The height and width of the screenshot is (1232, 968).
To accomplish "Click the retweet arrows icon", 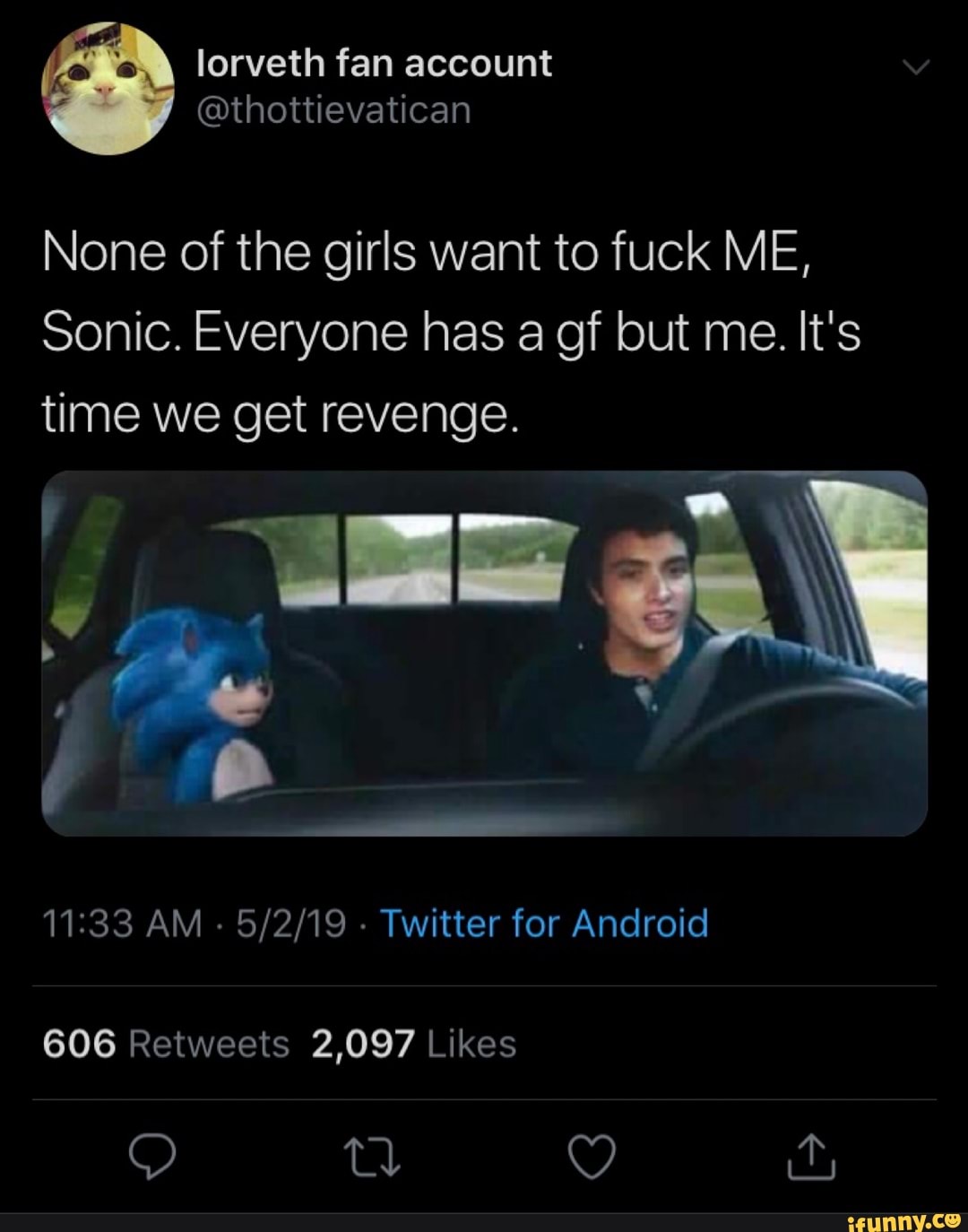I will coord(372,1158).
